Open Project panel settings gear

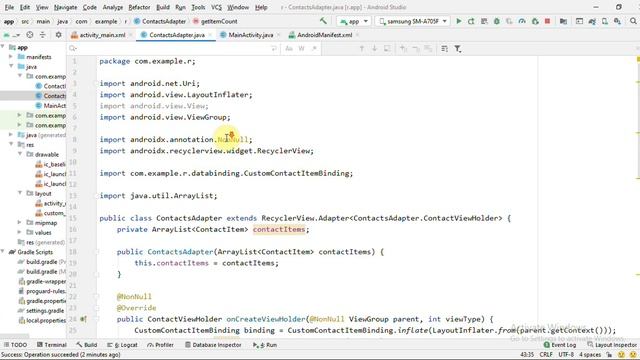tap(58, 35)
